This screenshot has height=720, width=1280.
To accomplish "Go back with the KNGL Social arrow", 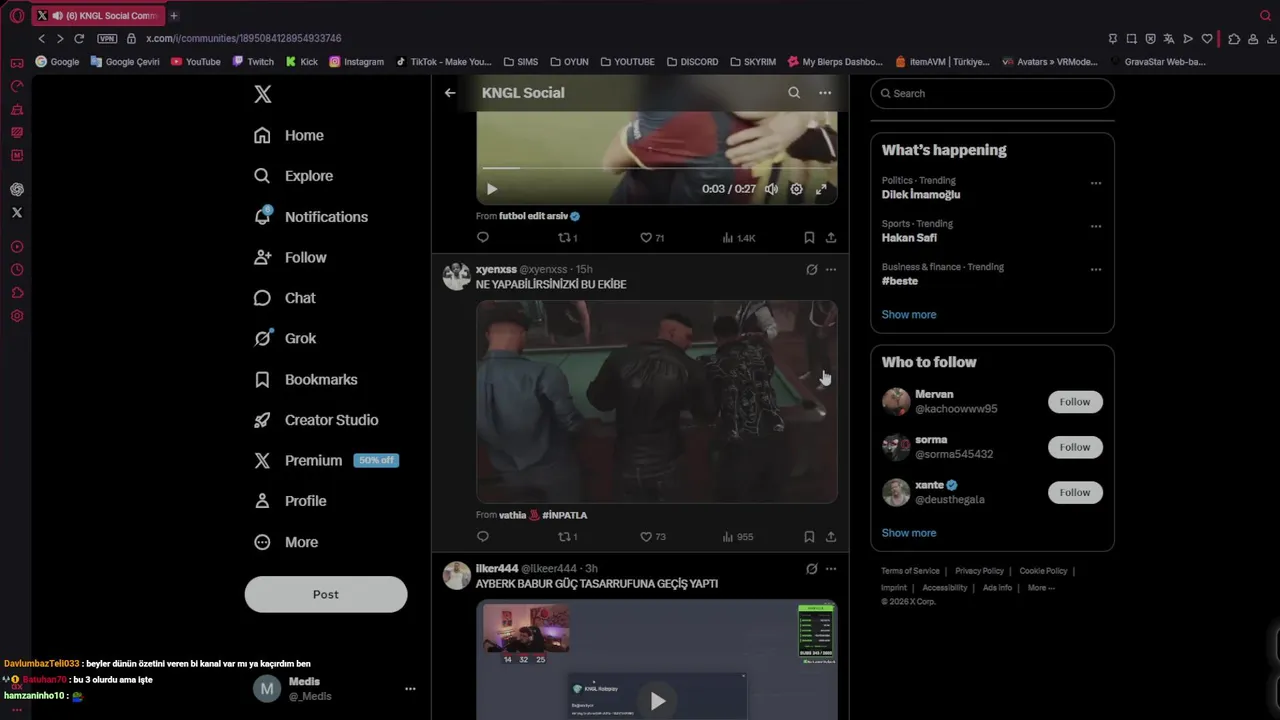I will pyautogui.click(x=450, y=93).
